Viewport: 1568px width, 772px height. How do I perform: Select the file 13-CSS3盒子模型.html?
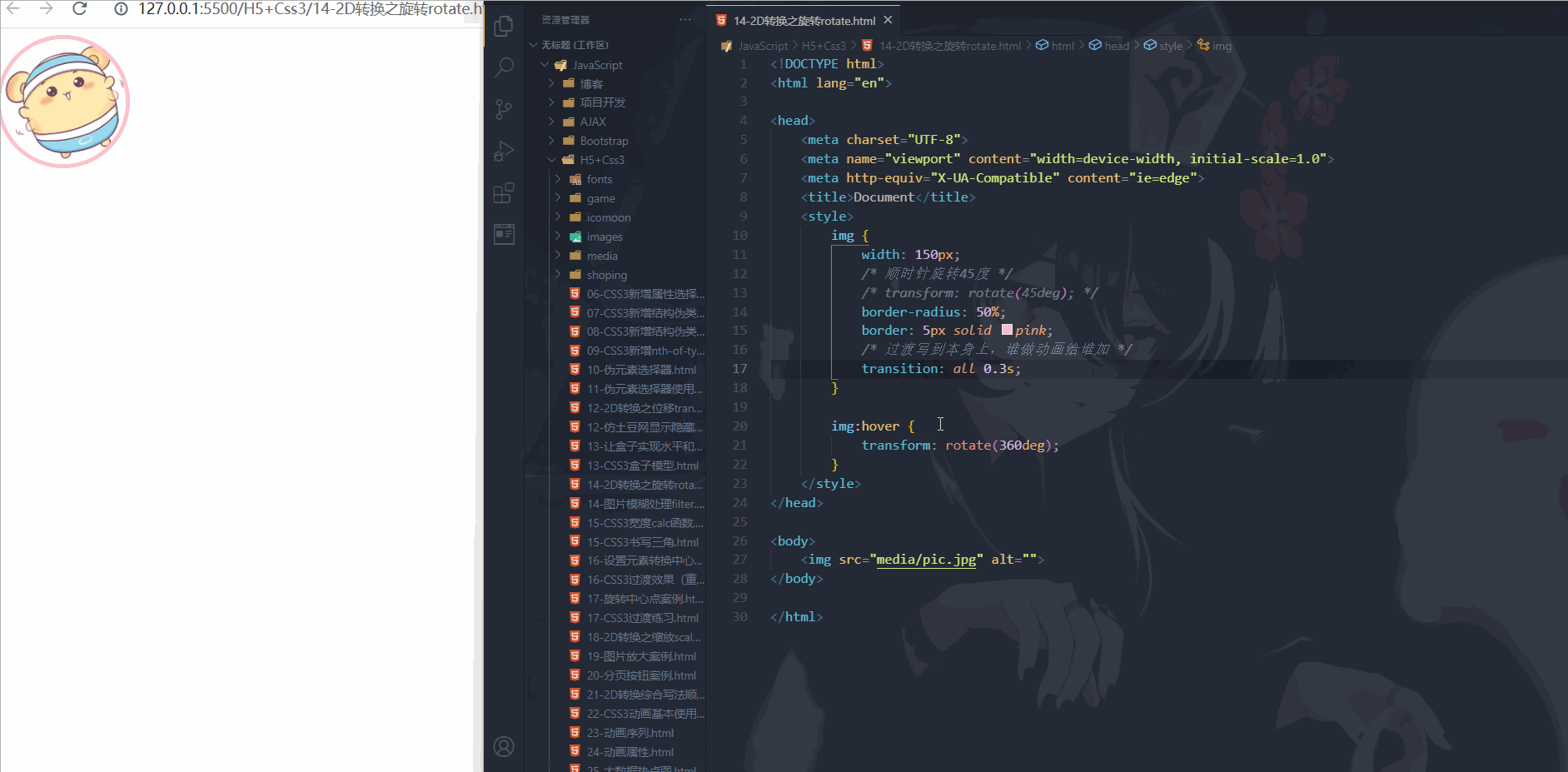click(640, 465)
